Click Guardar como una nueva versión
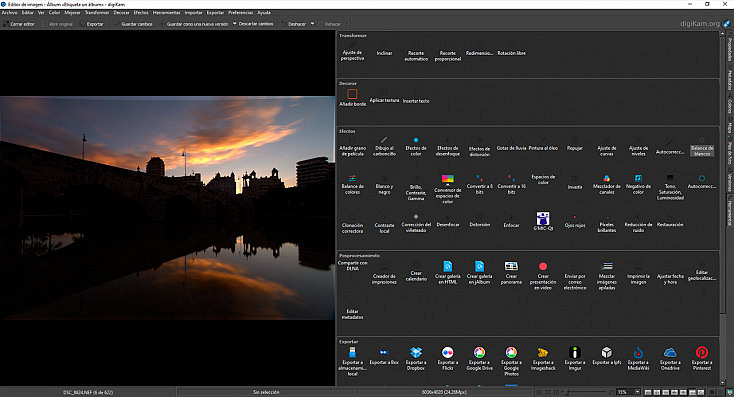The width and height of the screenshot is (734, 397). pos(194,23)
